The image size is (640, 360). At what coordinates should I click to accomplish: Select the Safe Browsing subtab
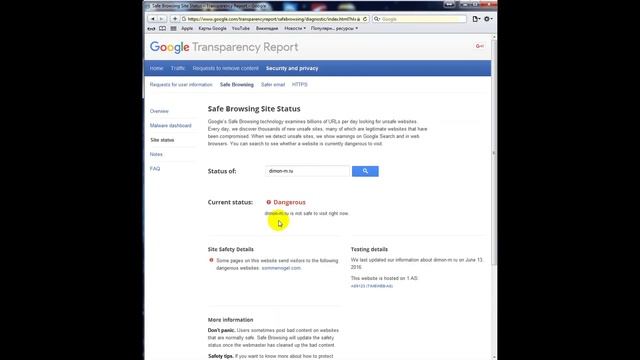pos(237,84)
